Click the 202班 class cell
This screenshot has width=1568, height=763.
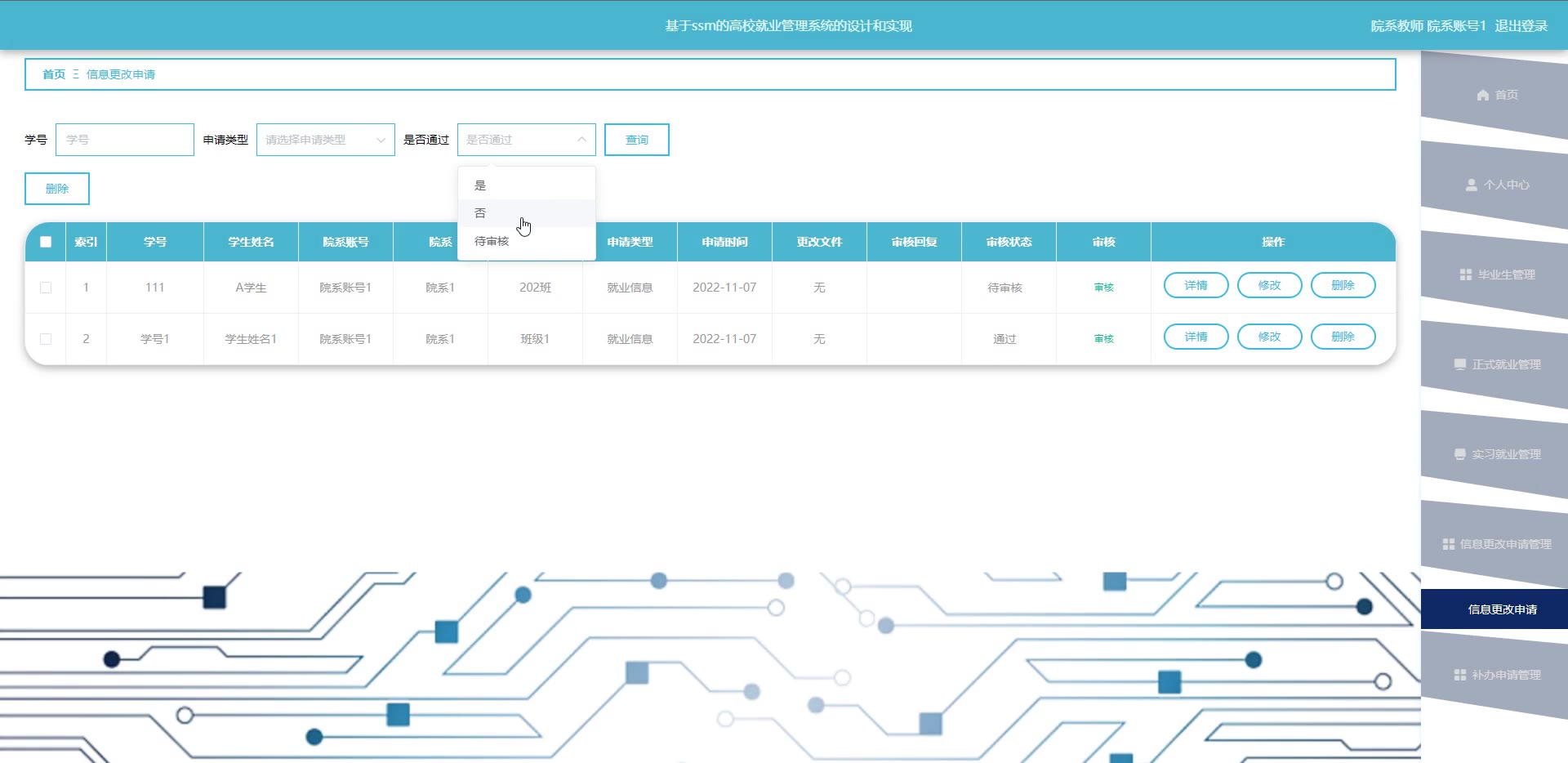point(536,288)
